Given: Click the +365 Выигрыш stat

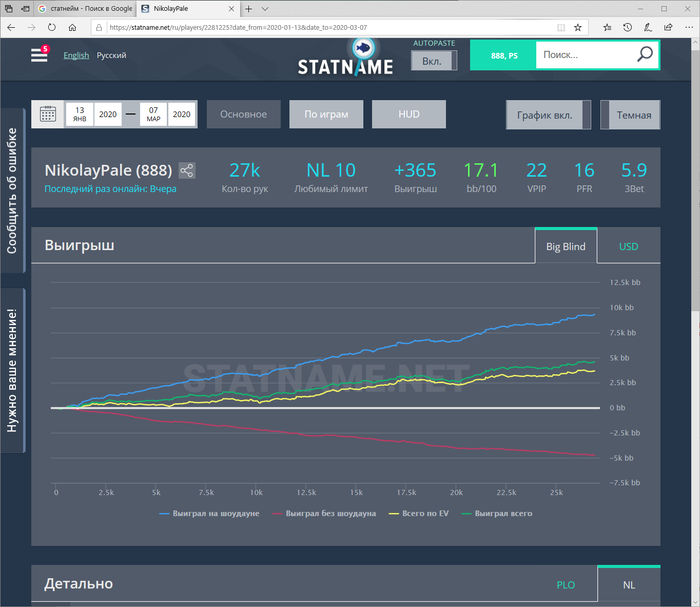Looking at the screenshot, I should pos(415,177).
